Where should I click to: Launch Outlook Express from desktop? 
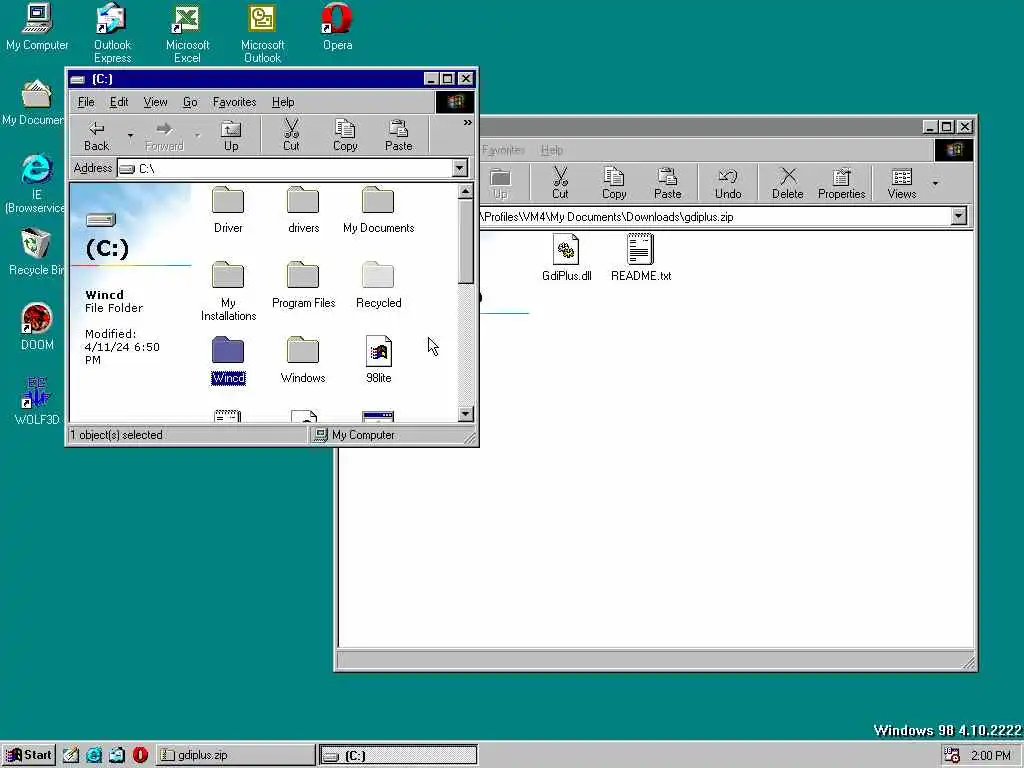(x=112, y=33)
